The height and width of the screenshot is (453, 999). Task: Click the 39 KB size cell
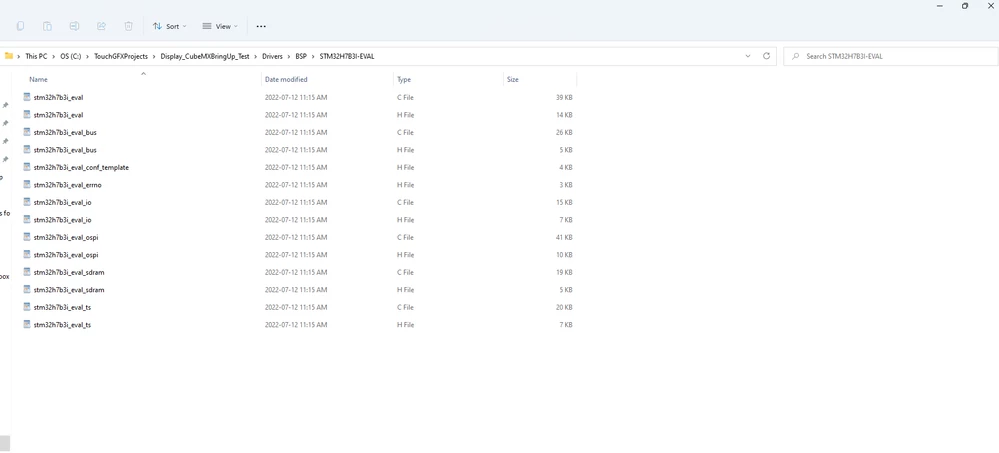click(564, 97)
